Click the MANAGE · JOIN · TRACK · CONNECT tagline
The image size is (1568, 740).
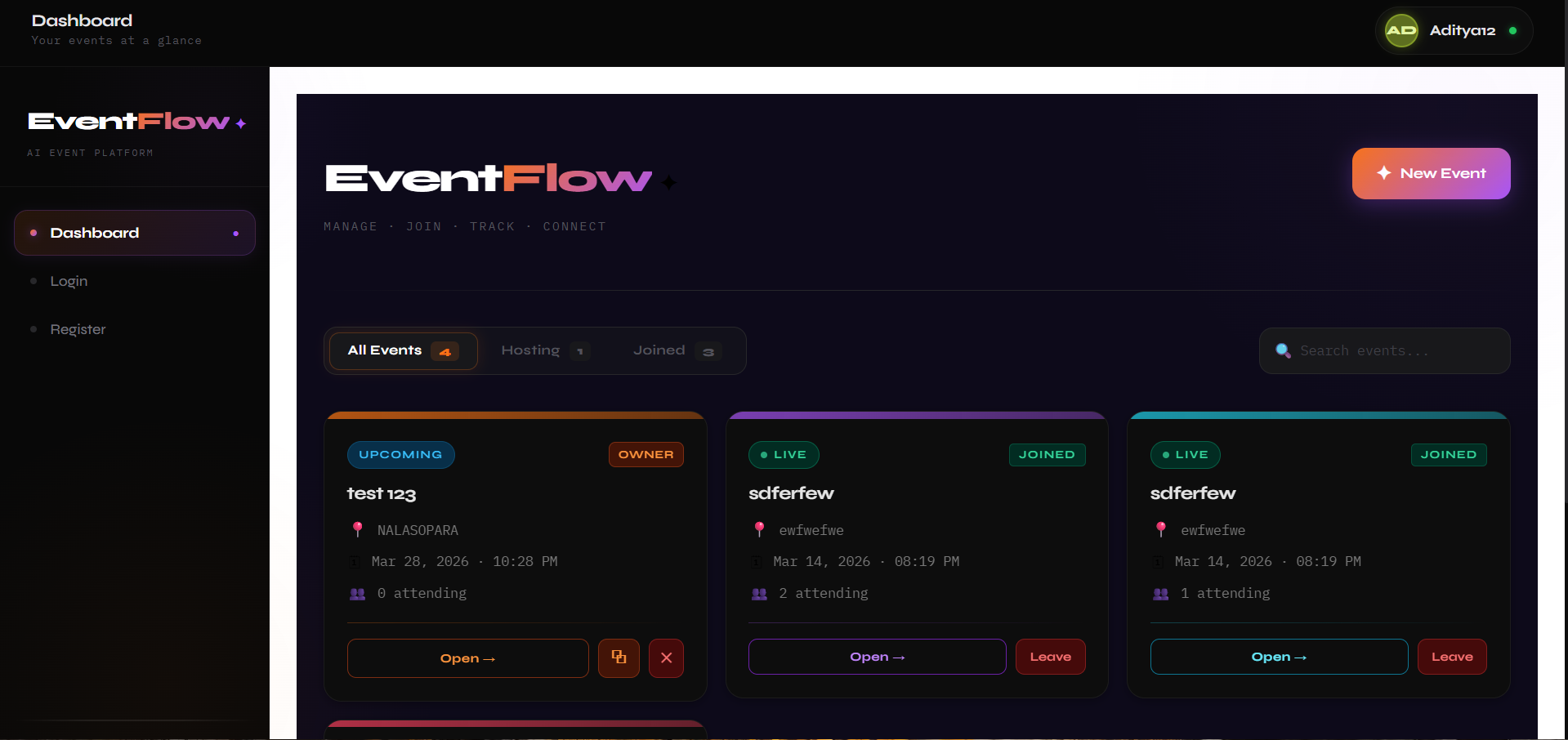[x=465, y=226]
